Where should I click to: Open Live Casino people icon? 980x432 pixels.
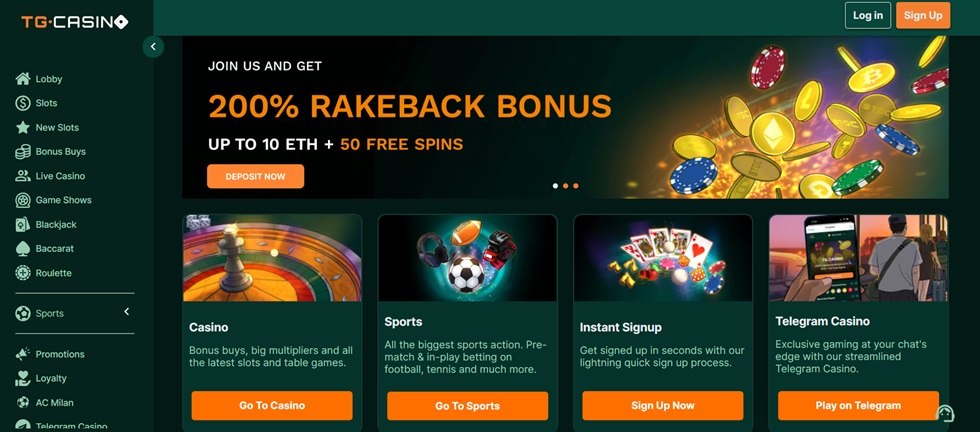pos(22,176)
